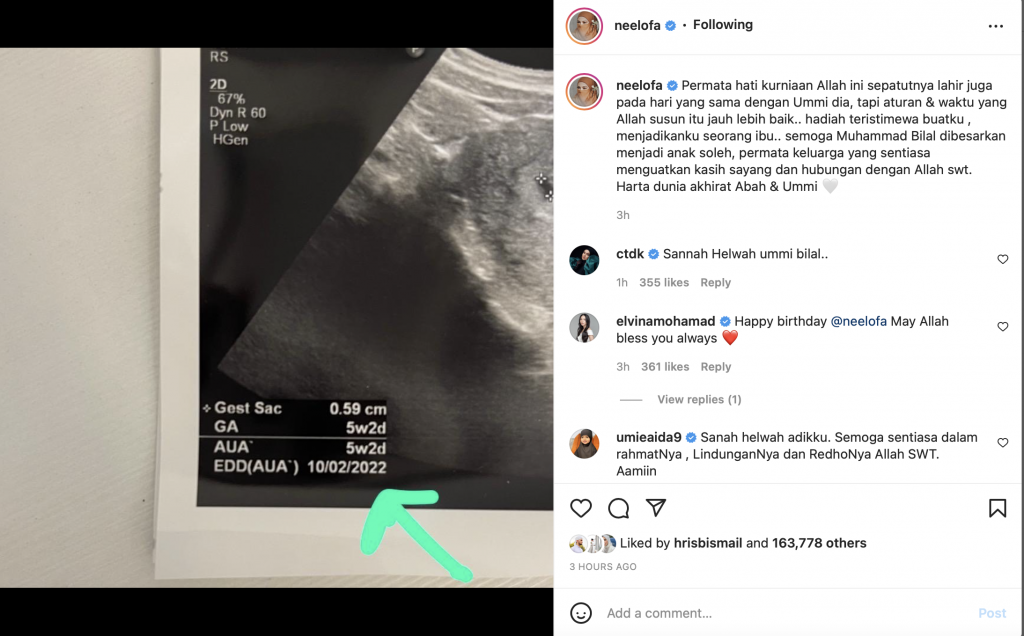This screenshot has width=1024, height=636.
Task: Open the ultrasound post image
Action: pos(276,317)
